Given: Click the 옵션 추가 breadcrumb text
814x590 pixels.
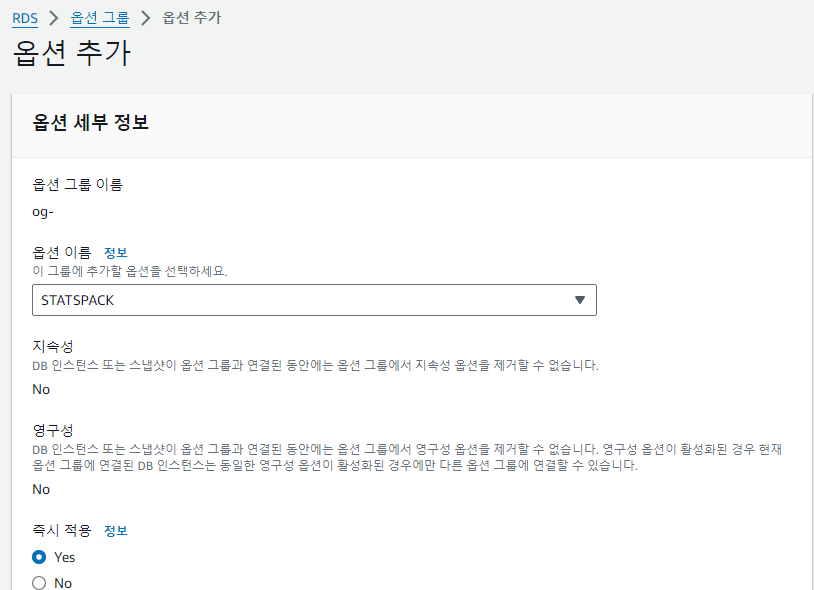Looking at the screenshot, I should pyautogui.click(x=192, y=18).
